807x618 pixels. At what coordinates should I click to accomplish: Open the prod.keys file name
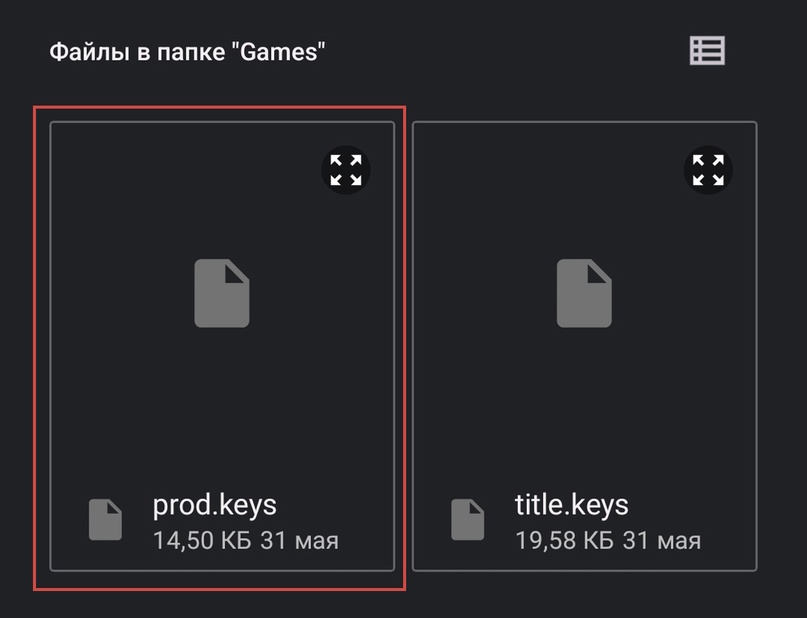click(x=214, y=505)
